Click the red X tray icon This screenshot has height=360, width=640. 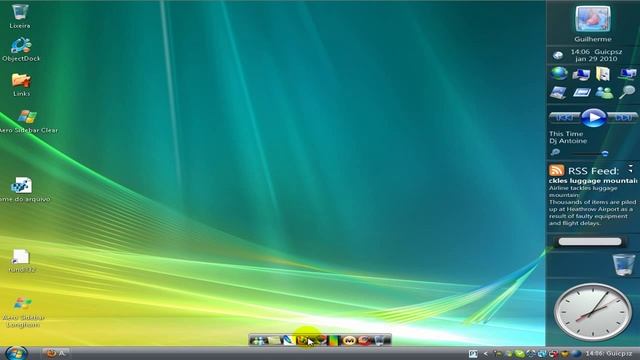[x=554, y=354]
